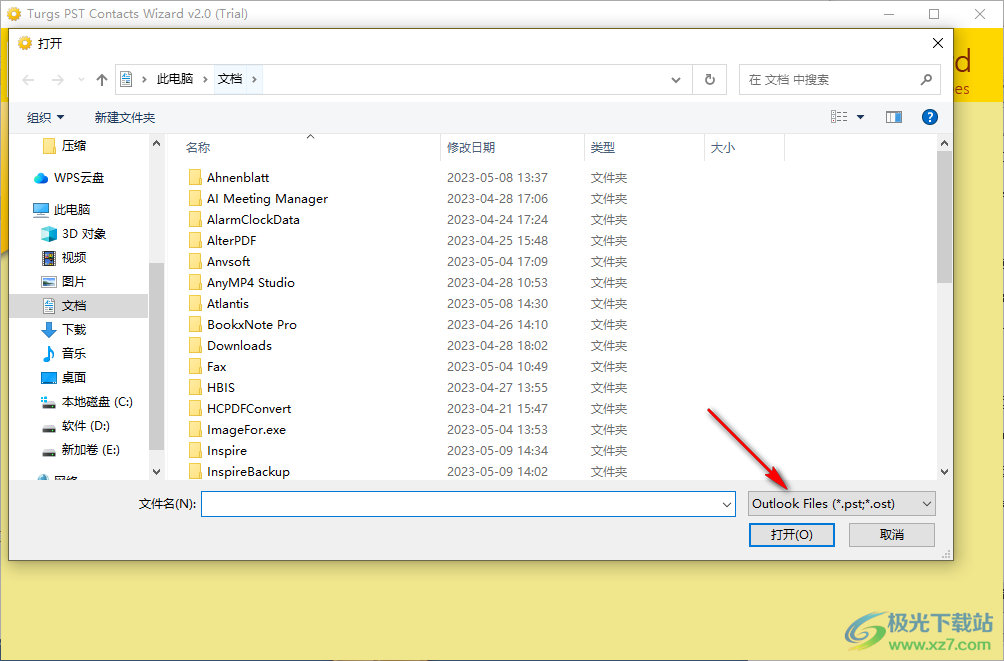Open 下载 in sidebar
This screenshot has width=1004, height=661.
point(64,330)
